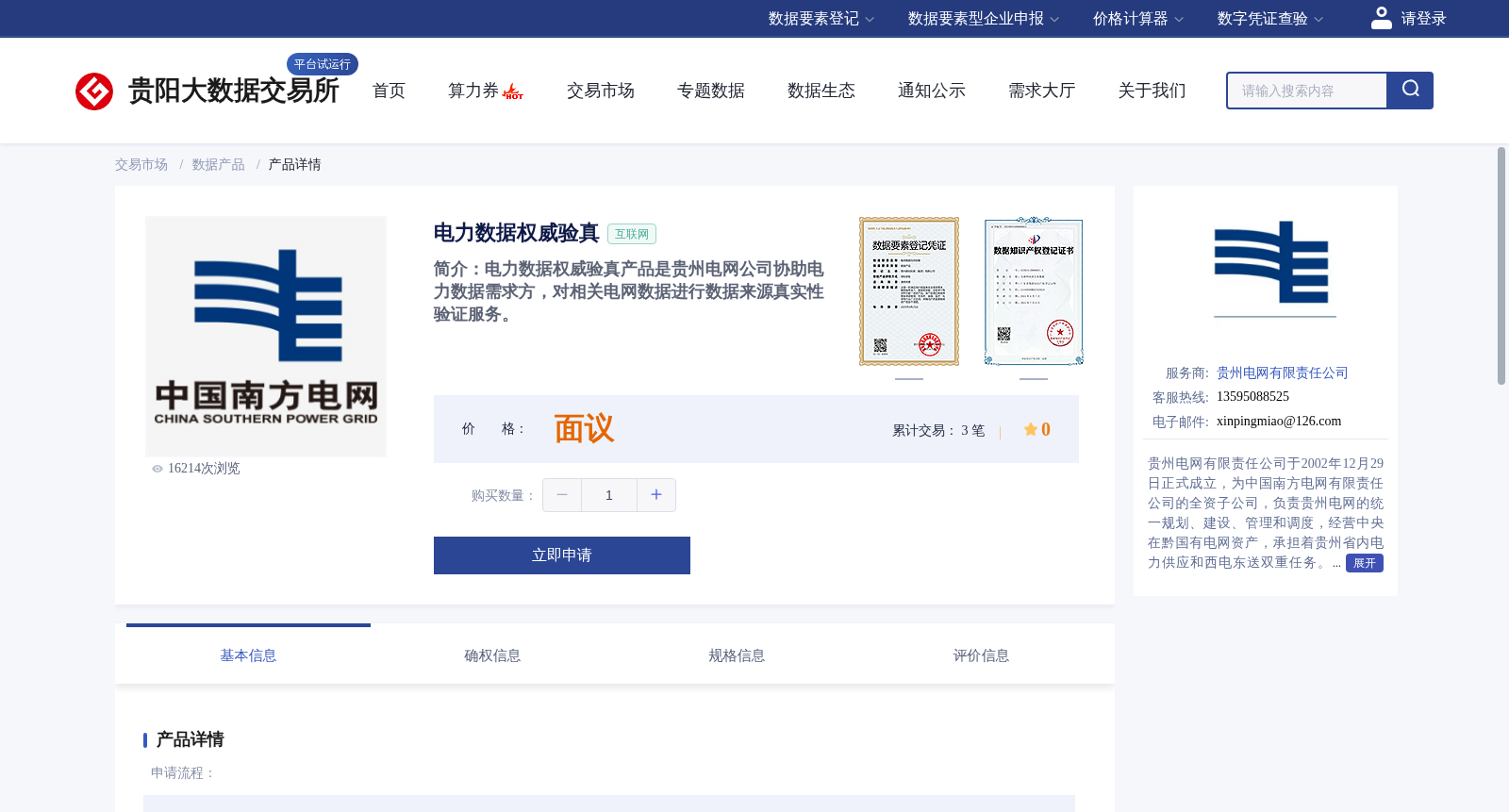This screenshot has width=1509, height=812.
Task: Click the purchase quantity input field
Action: [609, 495]
